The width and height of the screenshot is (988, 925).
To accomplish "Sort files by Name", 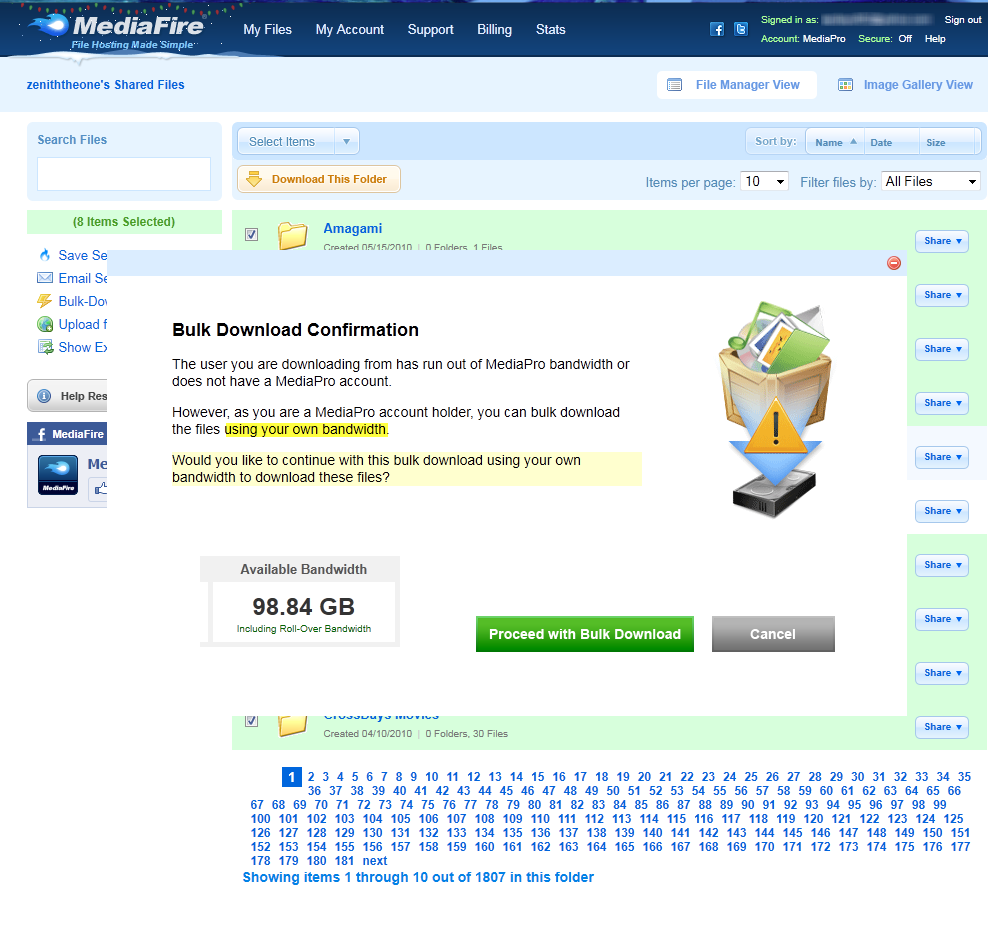I will tap(836, 142).
